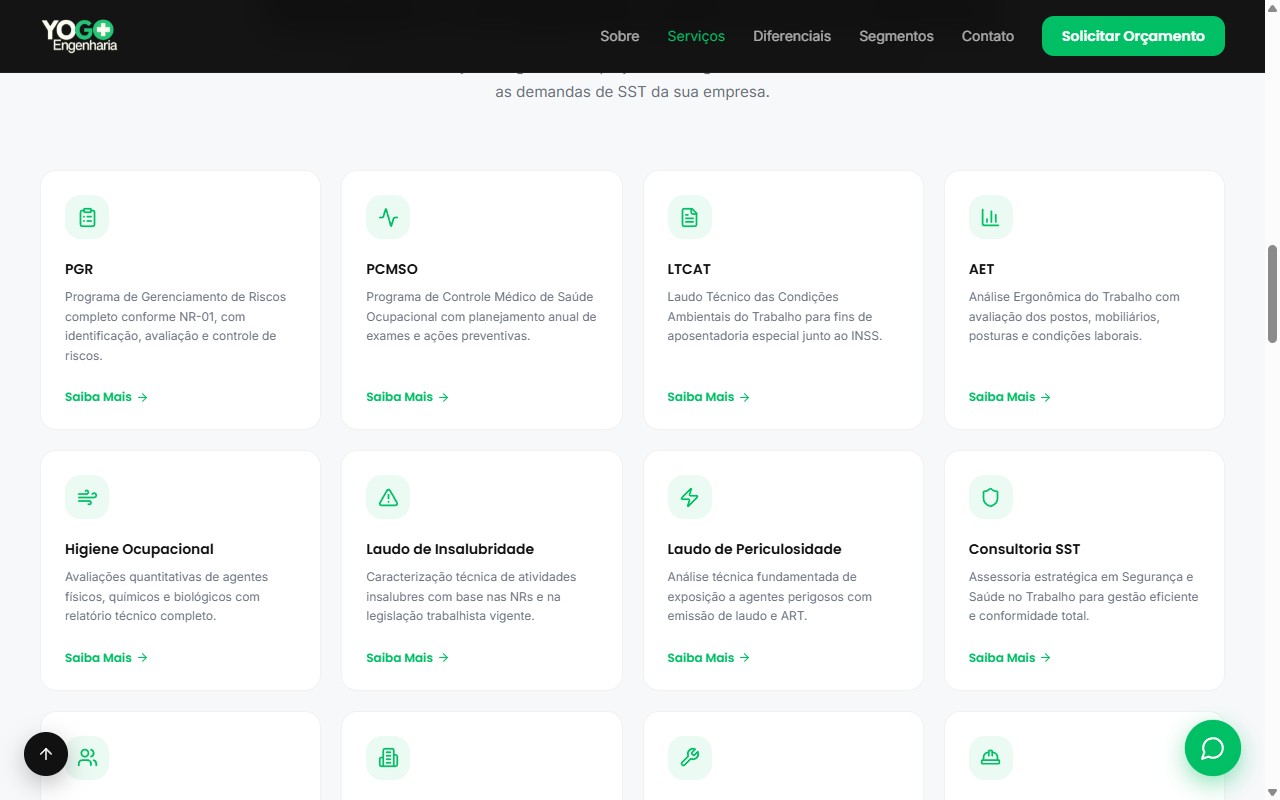Click Saiba Mais under Higiene Ocupacional
The height and width of the screenshot is (800, 1280).
(106, 658)
